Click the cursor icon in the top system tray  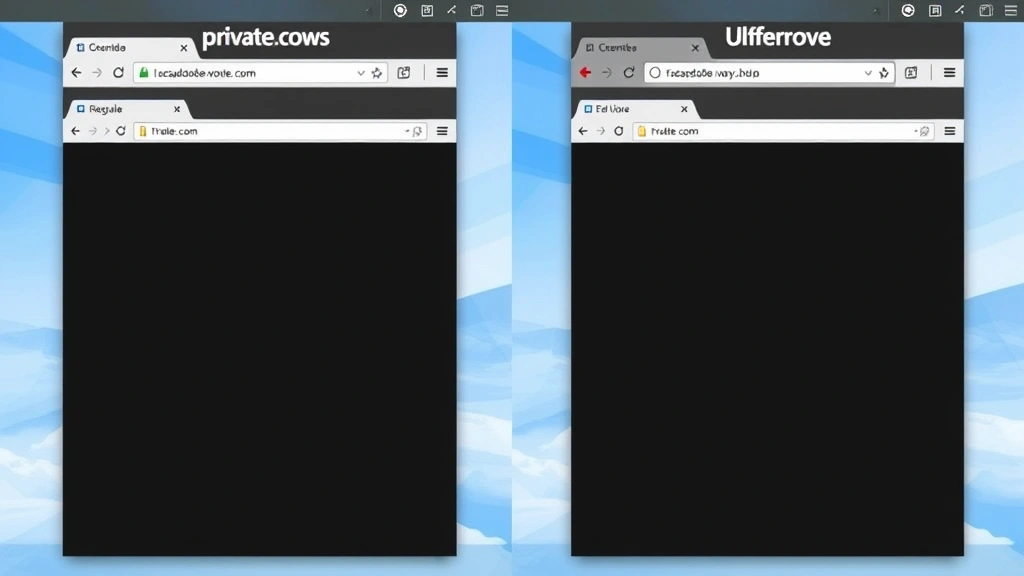click(450, 10)
